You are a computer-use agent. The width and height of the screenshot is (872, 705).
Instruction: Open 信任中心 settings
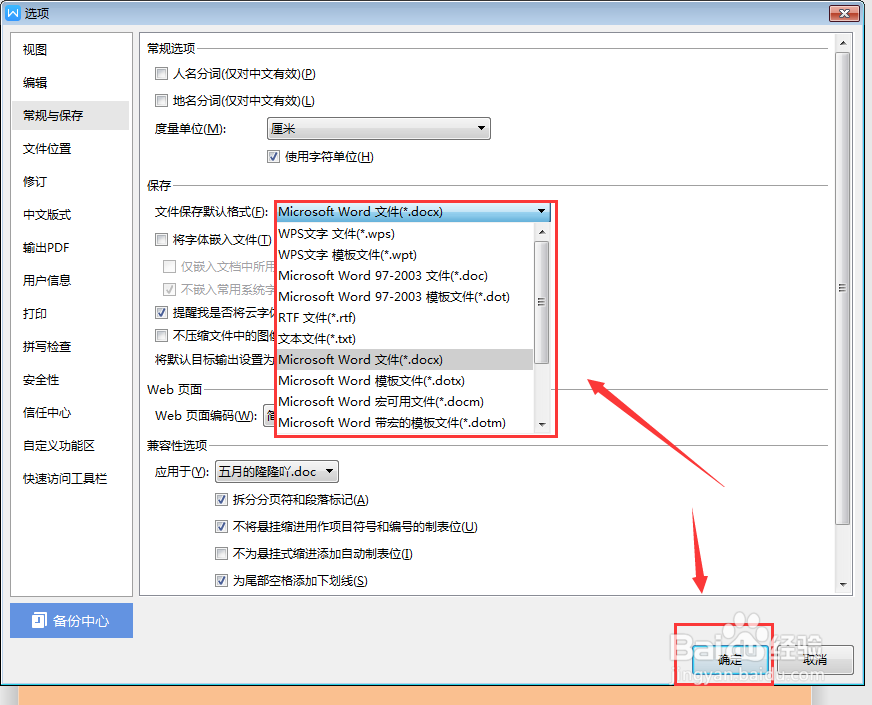pyautogui.click(x=47, y=413)
